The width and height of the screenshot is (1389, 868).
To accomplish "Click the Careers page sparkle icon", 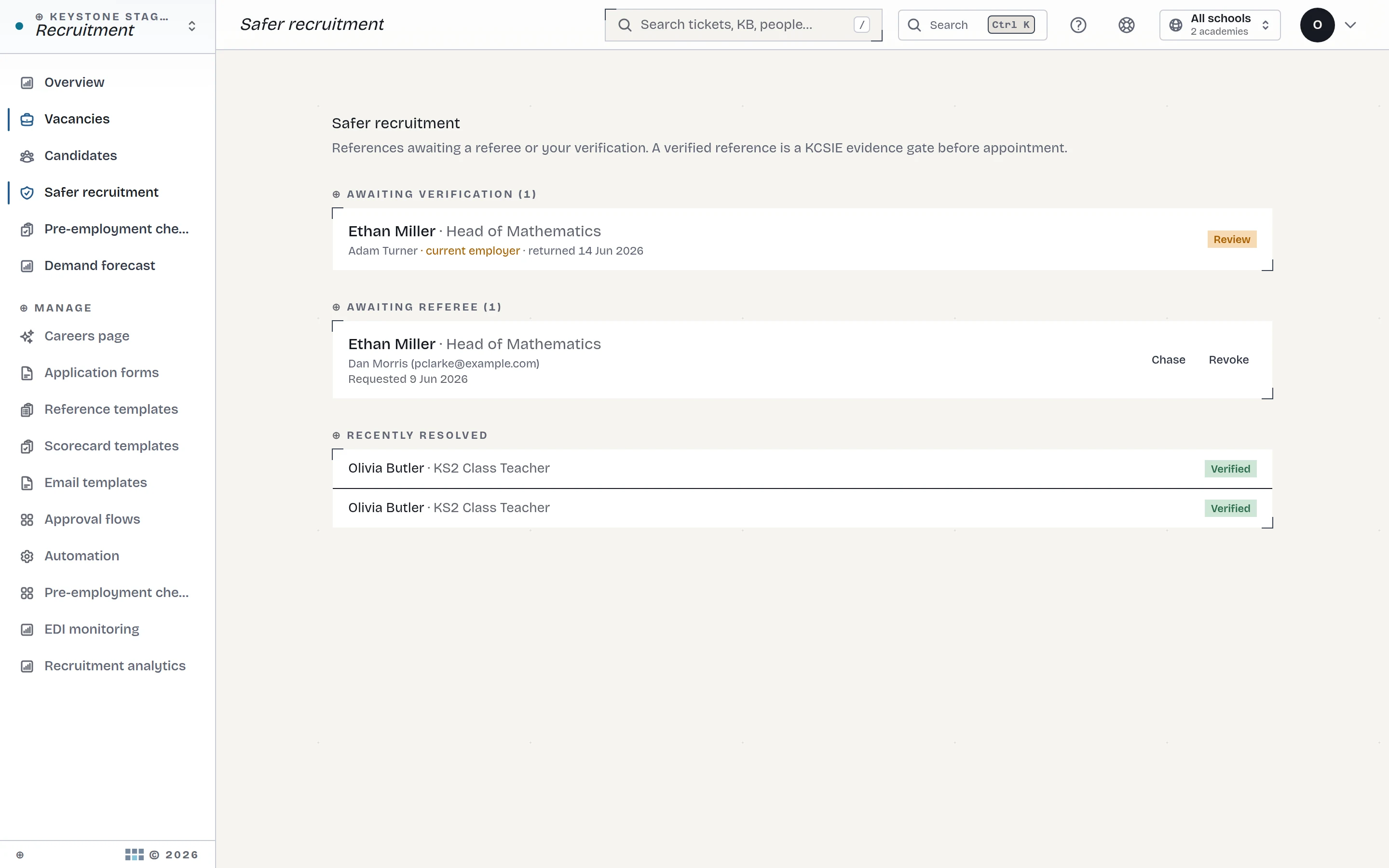I will coord(27,337).
